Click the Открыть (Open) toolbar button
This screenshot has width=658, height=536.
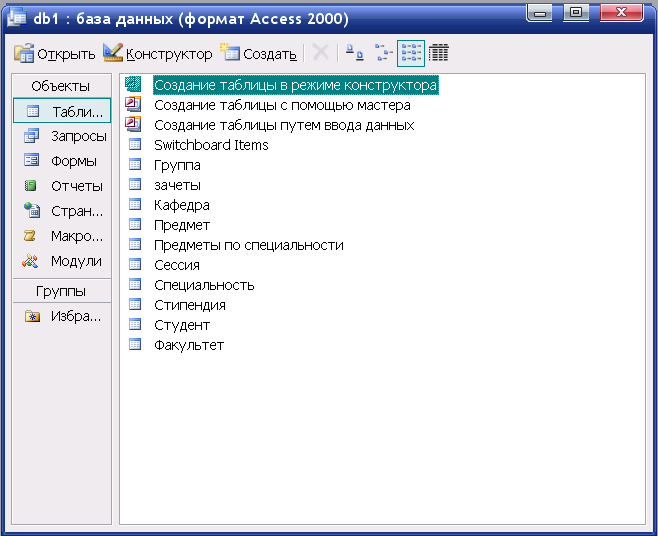coord(55,54)
